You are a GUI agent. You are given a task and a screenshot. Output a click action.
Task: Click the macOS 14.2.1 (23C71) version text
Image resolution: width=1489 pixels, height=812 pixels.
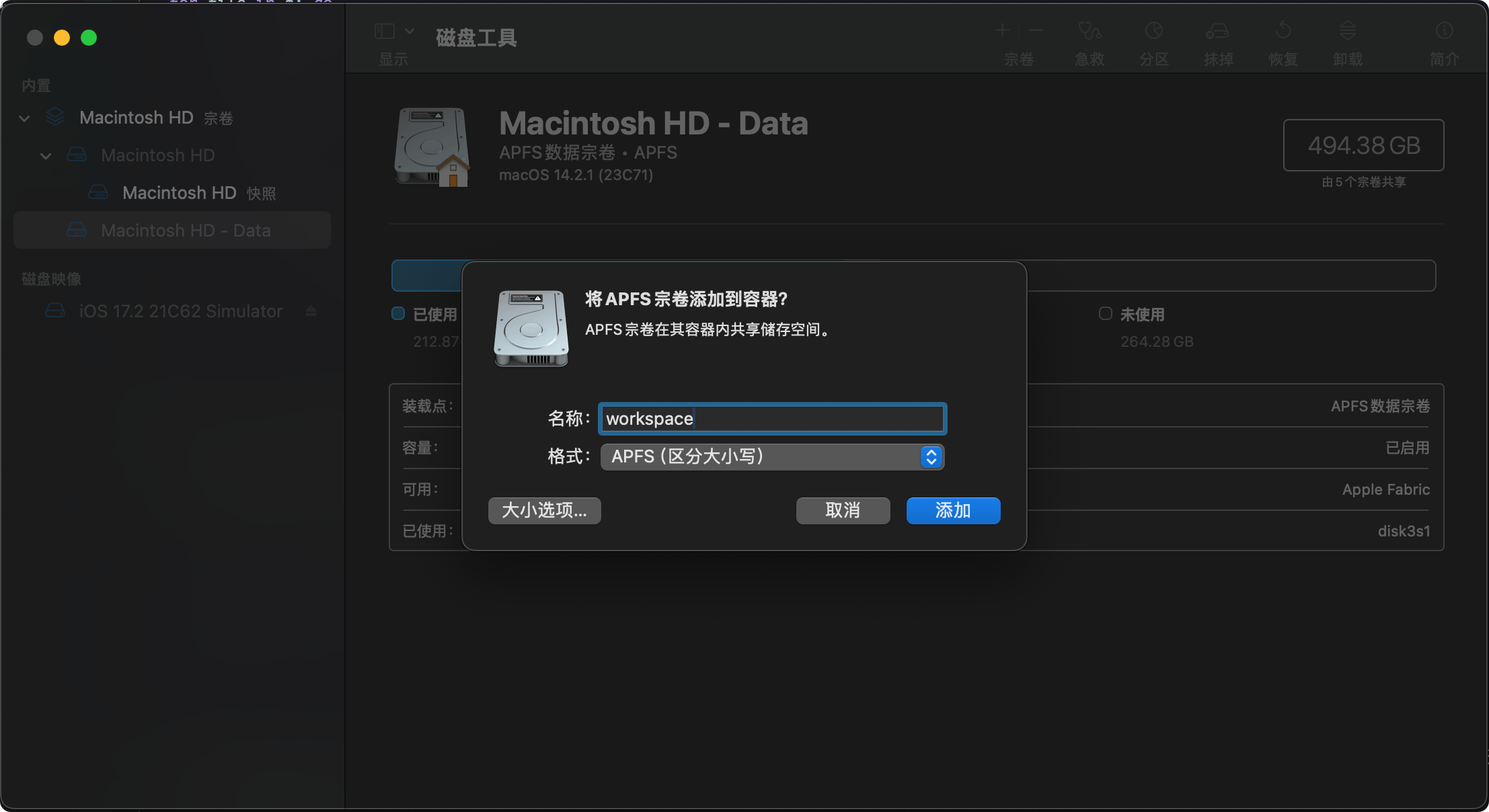pyautogui.click(x=576, y=175)
